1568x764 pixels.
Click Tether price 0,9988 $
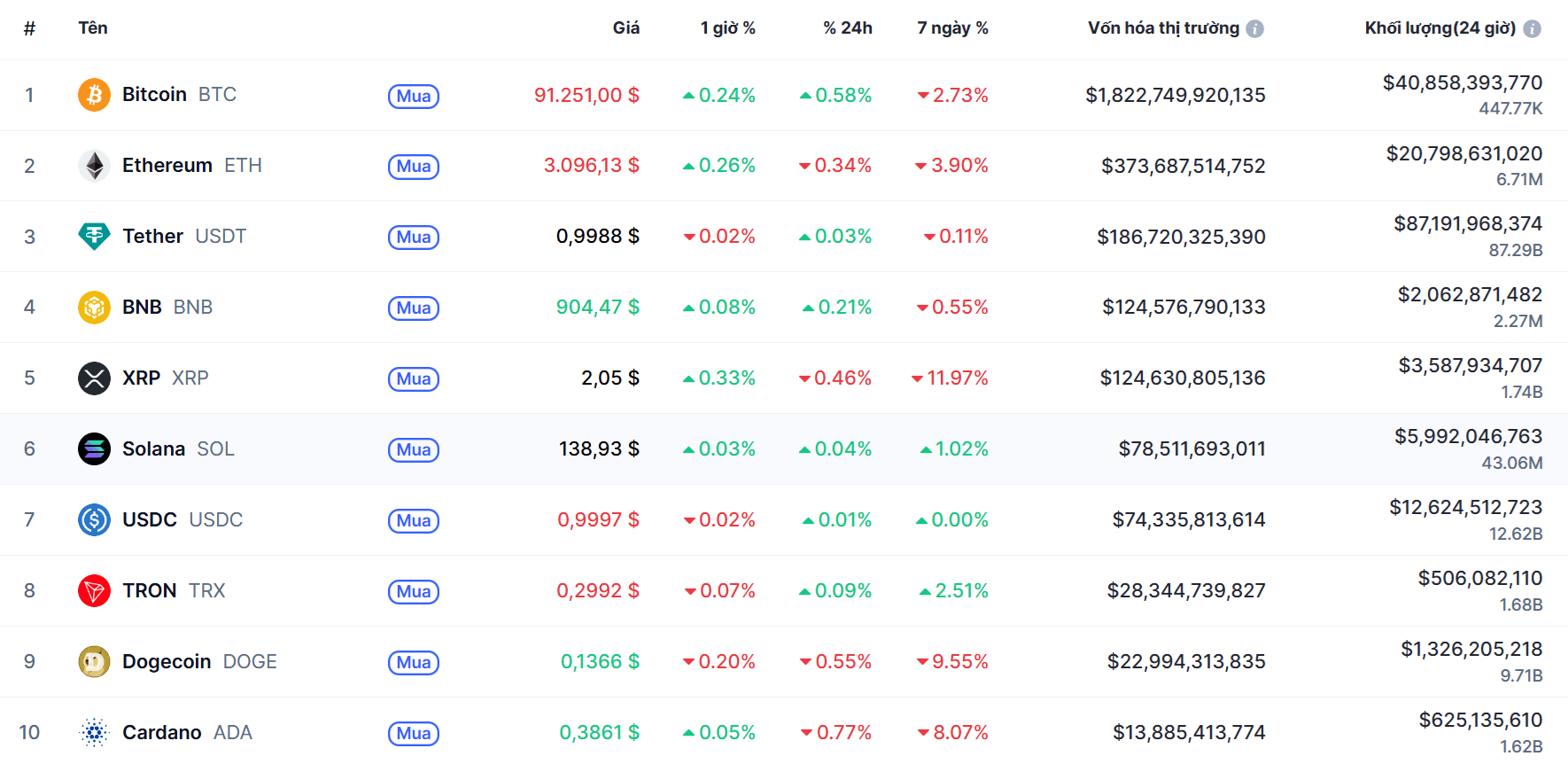point(598,237)
